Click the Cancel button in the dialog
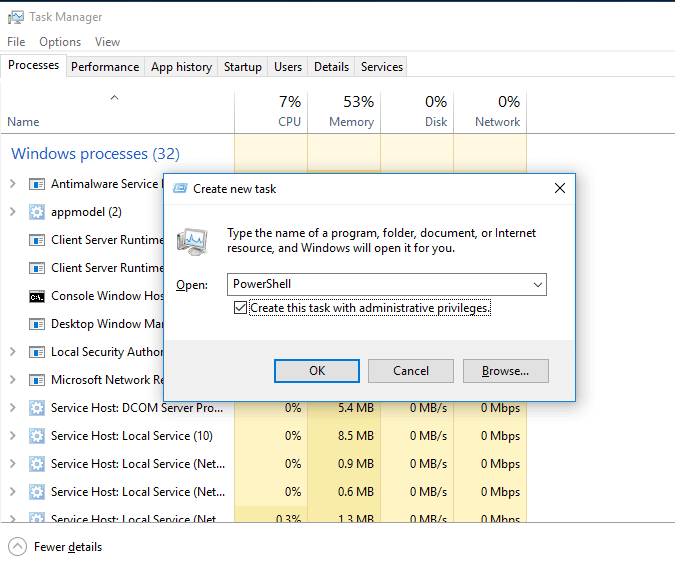The width and height of the screenshot is (675, 569). pyautogui.click(x=411, y=371)
